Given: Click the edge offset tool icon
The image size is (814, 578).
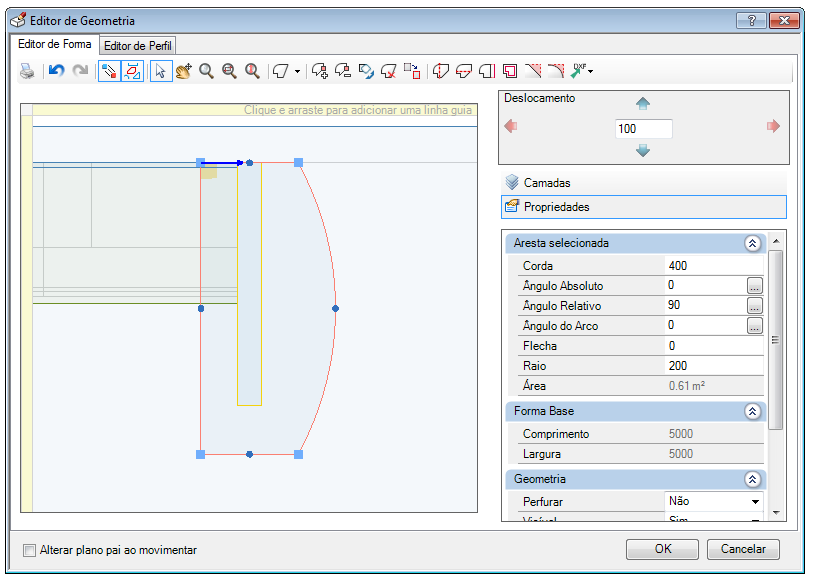Looking at the screenshot, I should click(x=487, y=71).
